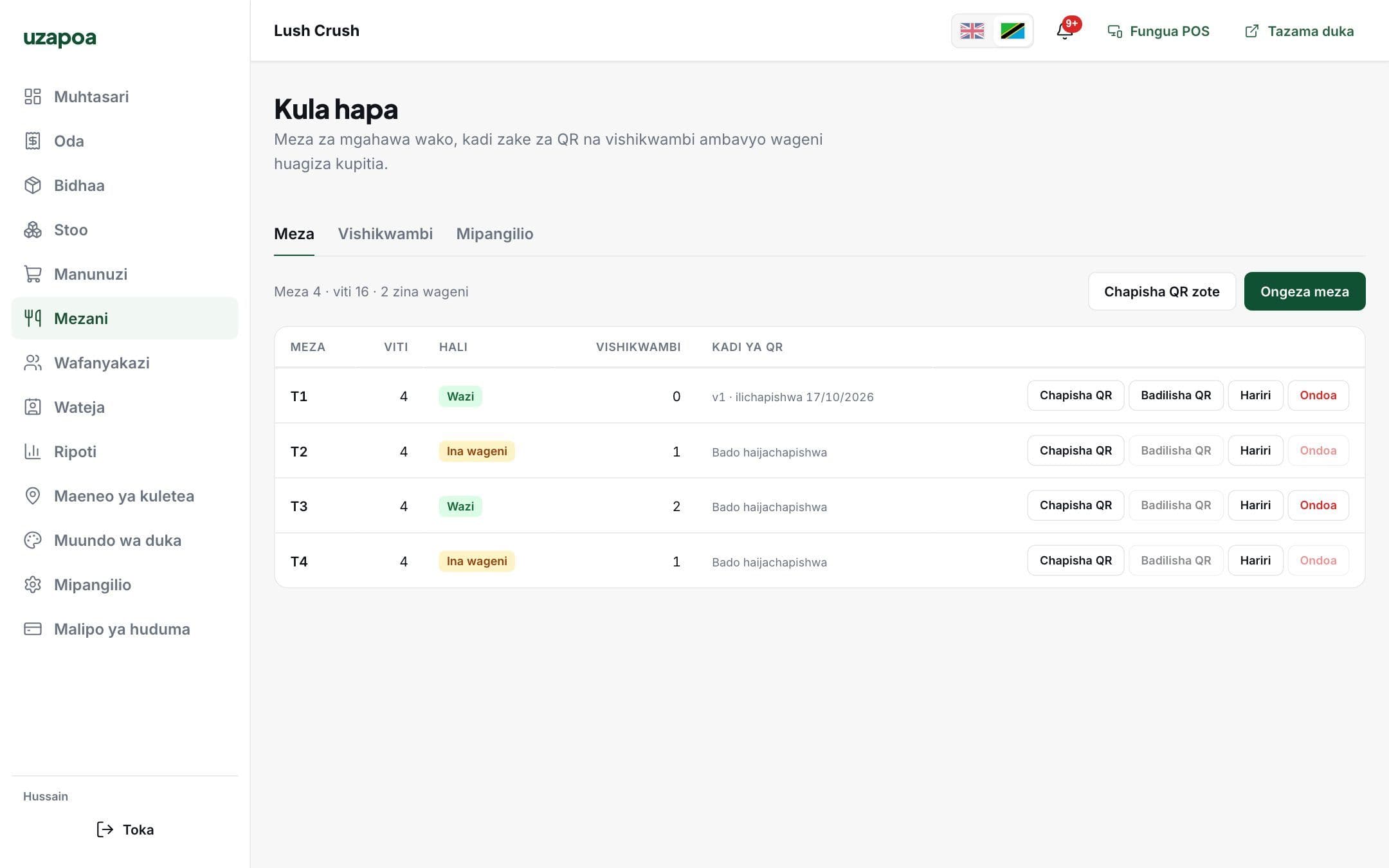
Task: Click the Fungua POS device icon
Action: pyautogui.click(x=1115, y=32)
